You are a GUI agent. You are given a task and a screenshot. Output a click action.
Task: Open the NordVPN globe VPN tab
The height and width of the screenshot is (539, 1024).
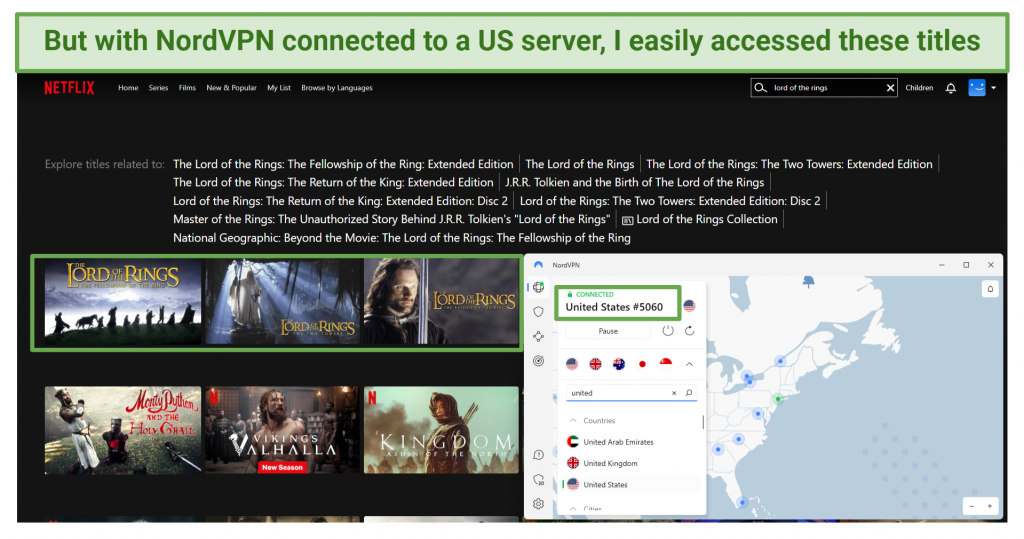click(538, 287)
